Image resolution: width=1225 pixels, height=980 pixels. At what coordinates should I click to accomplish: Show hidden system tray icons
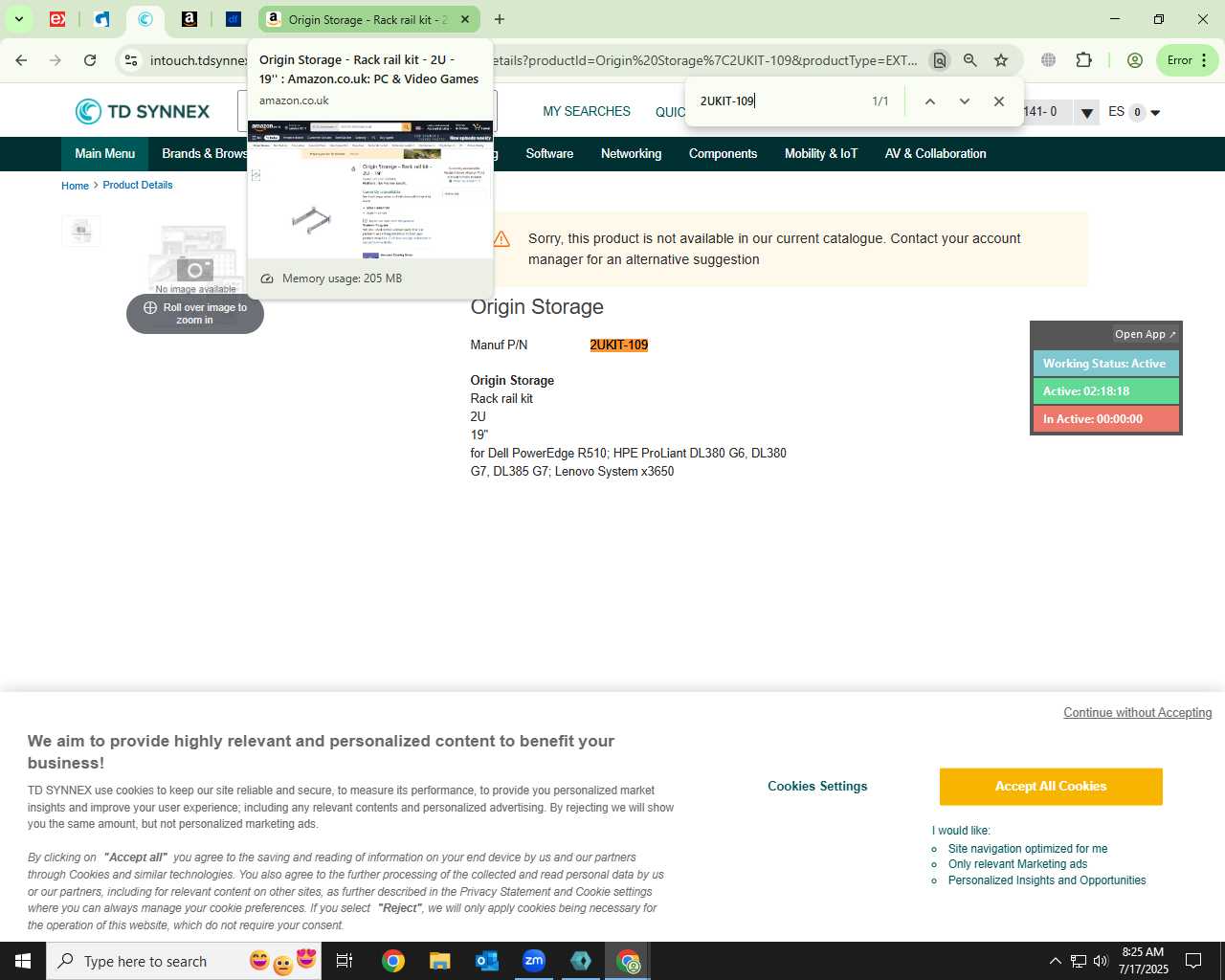click(x=1055, y=961)
